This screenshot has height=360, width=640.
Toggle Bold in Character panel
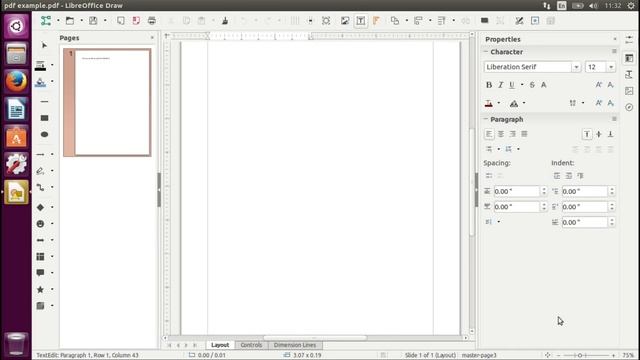pos(489,85)
